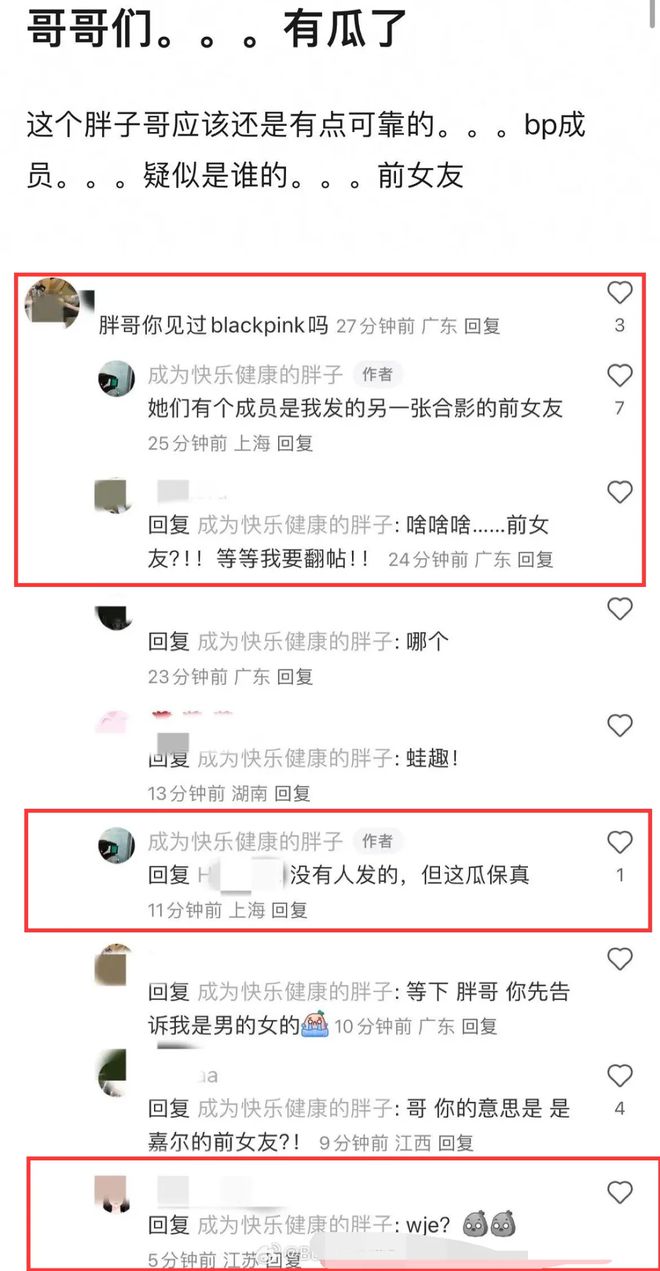The image size is (660, 1271).
Task: Open author avatar beside 但这瓜保真 reply
Action: point(116,845)
